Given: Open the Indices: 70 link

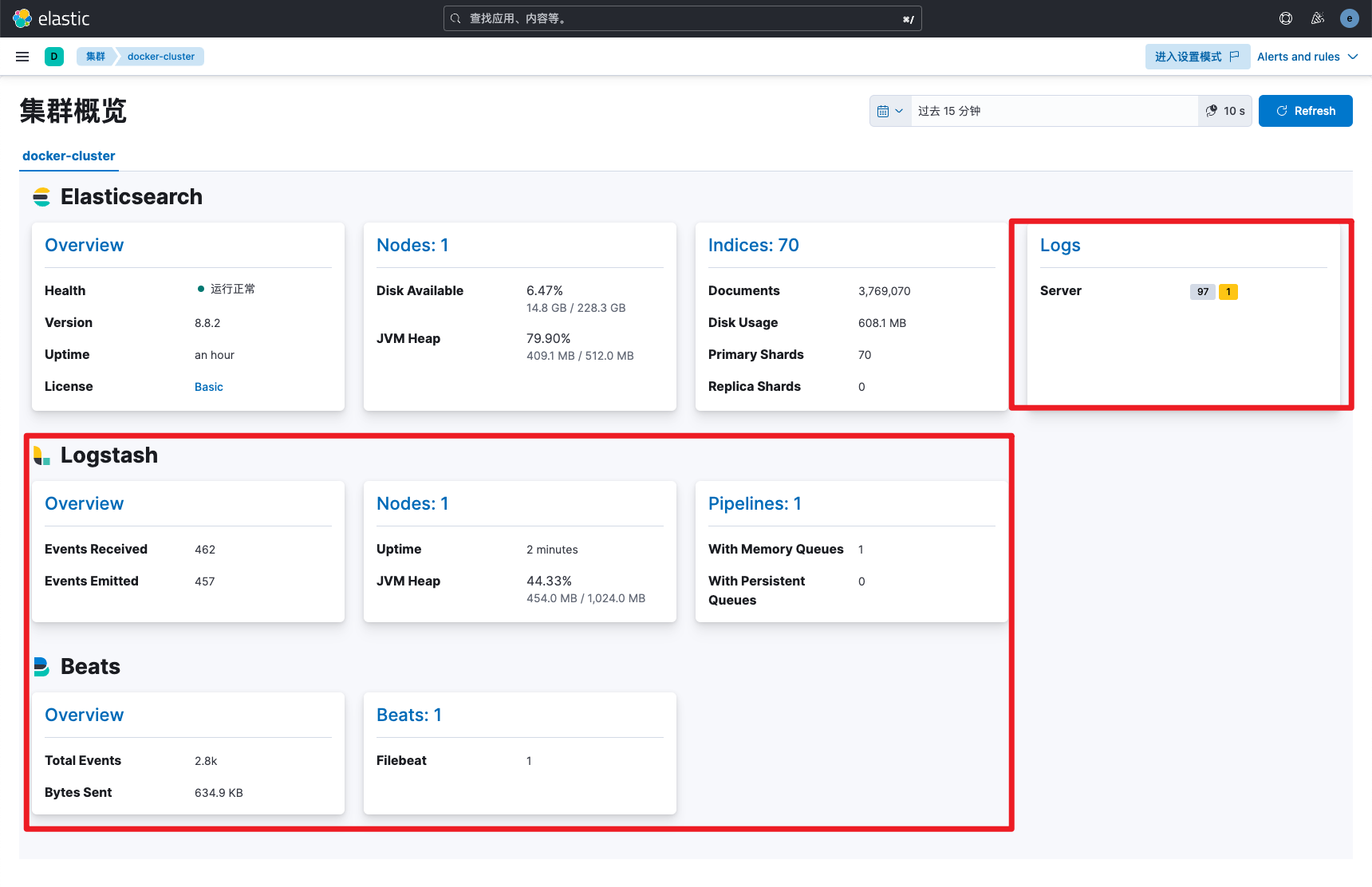Looking at the screenshot, I should tap(754, 246).
